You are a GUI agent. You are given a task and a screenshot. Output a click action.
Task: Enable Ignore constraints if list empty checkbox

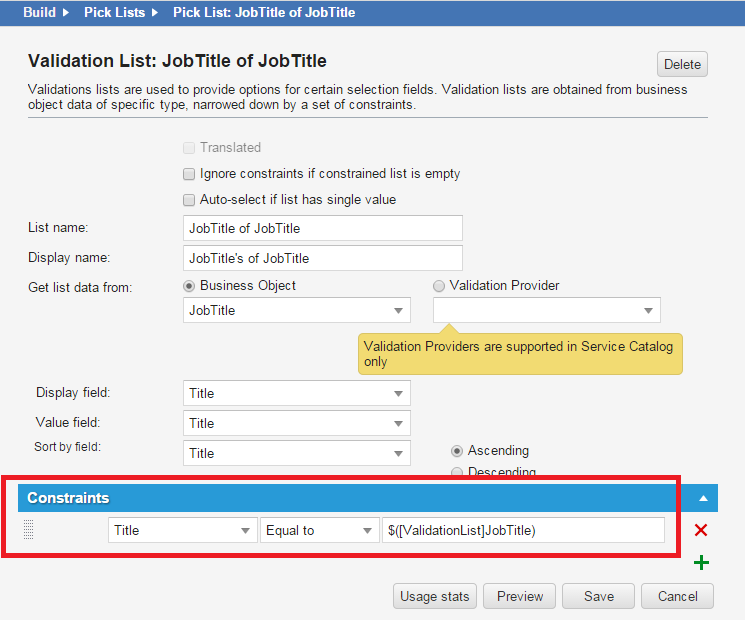coord(189,174)
